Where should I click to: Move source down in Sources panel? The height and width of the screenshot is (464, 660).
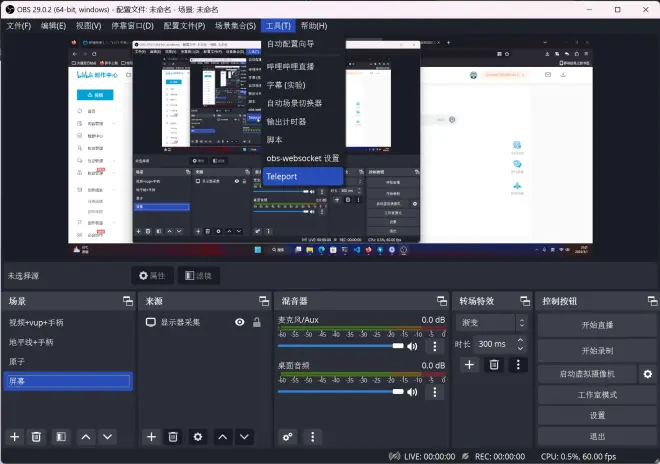[244, 437]
